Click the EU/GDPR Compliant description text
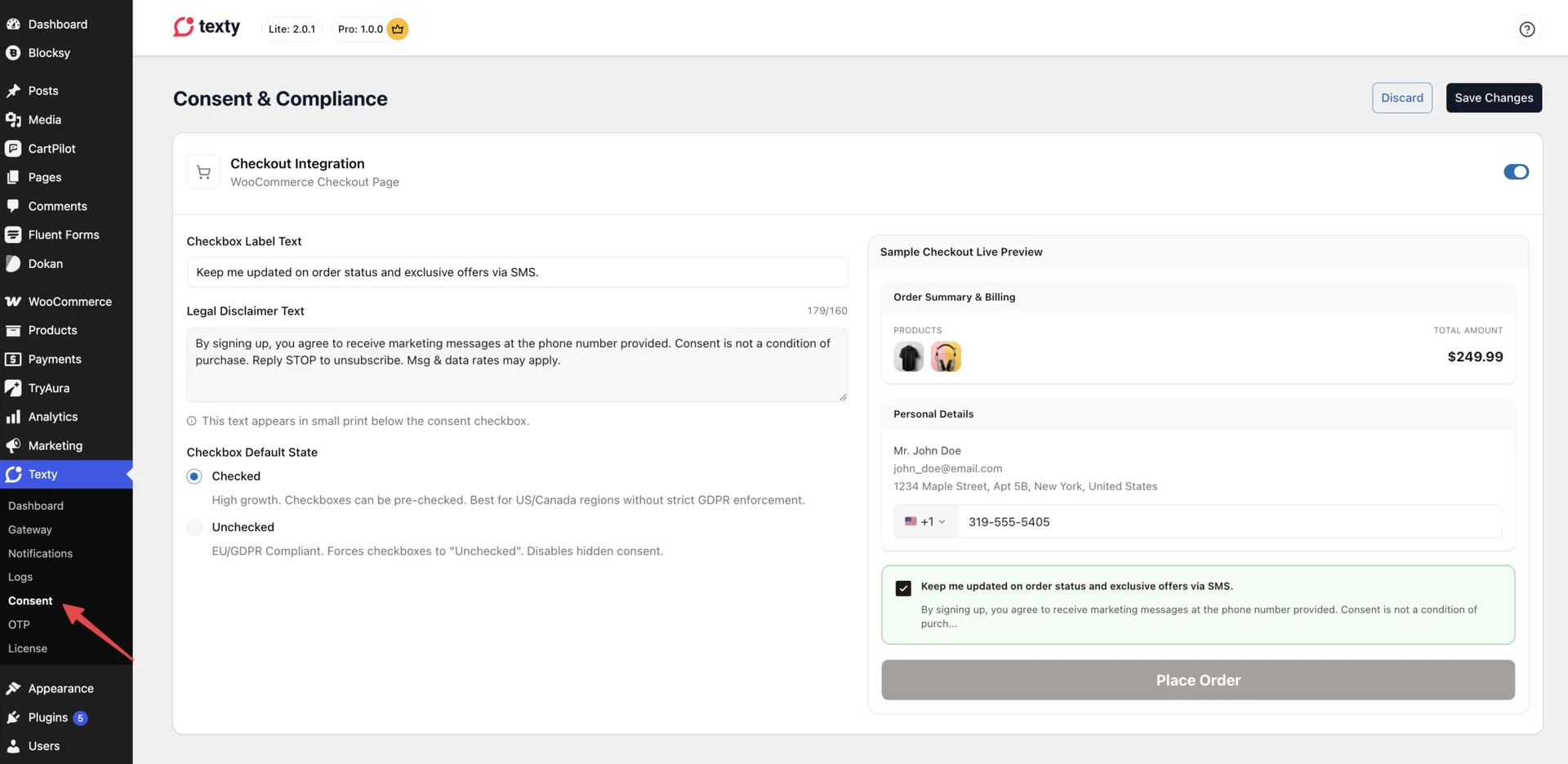This screenshot has width=1568, height=764. (437, 552)
